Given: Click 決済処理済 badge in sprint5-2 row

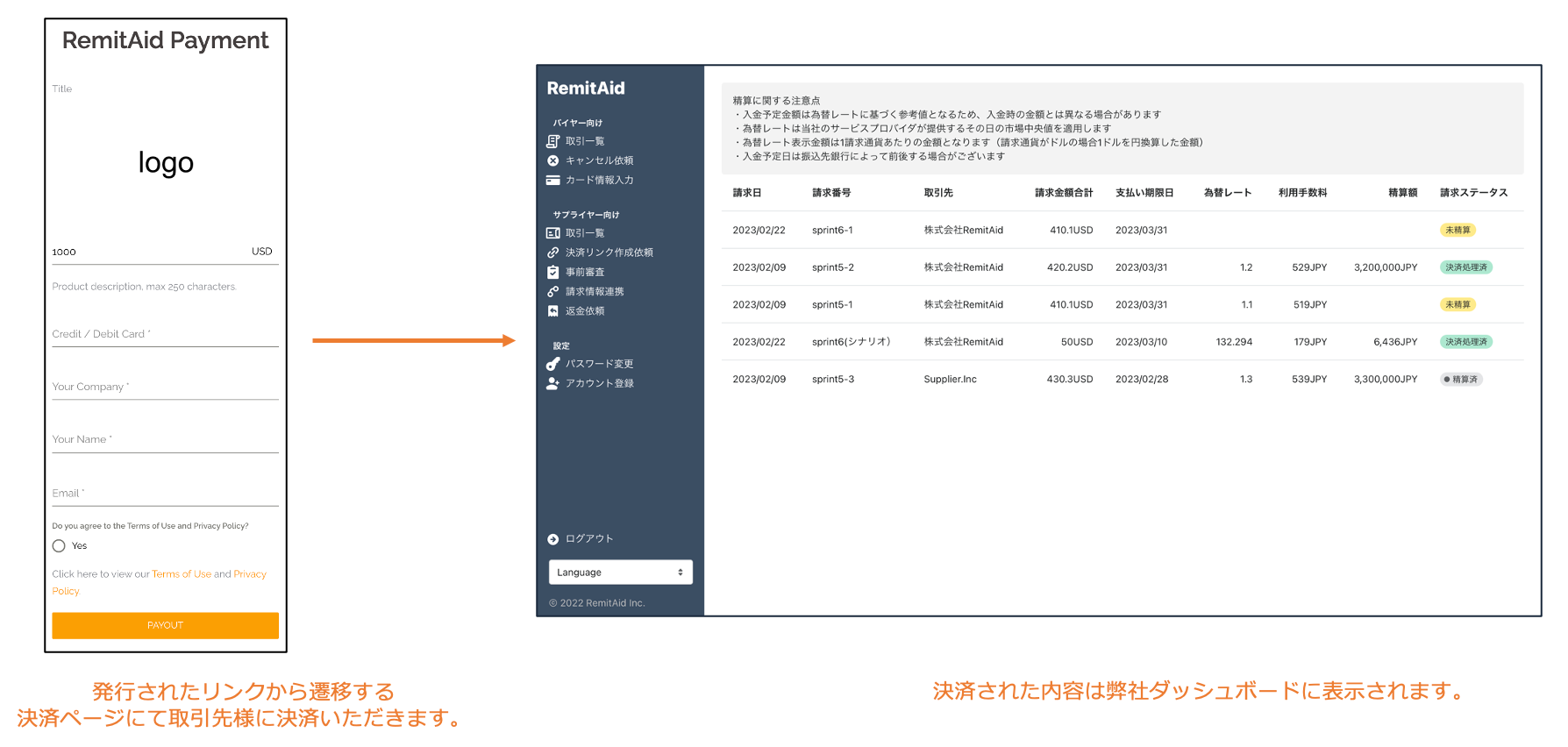Looking at the screenshot, I should pyautogui.click(x=1466, y=267).
